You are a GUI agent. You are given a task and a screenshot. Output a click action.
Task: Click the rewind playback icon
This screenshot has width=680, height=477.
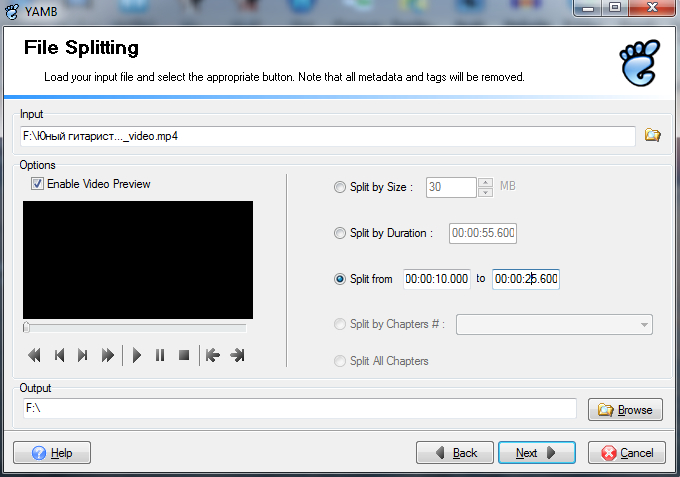coord(34,355)
